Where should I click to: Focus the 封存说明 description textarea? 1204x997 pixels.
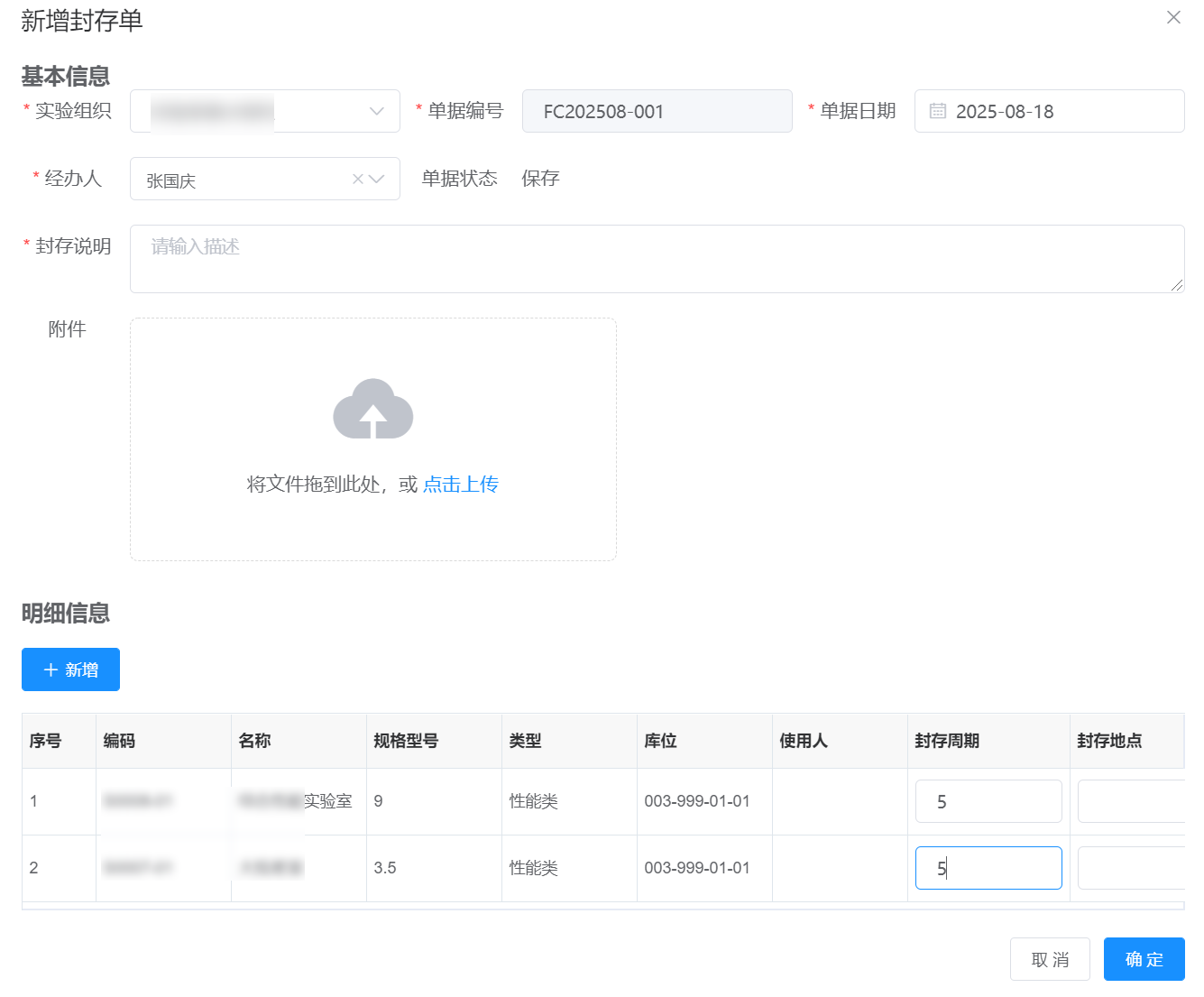pyautogui.click(x=656, y=259)
